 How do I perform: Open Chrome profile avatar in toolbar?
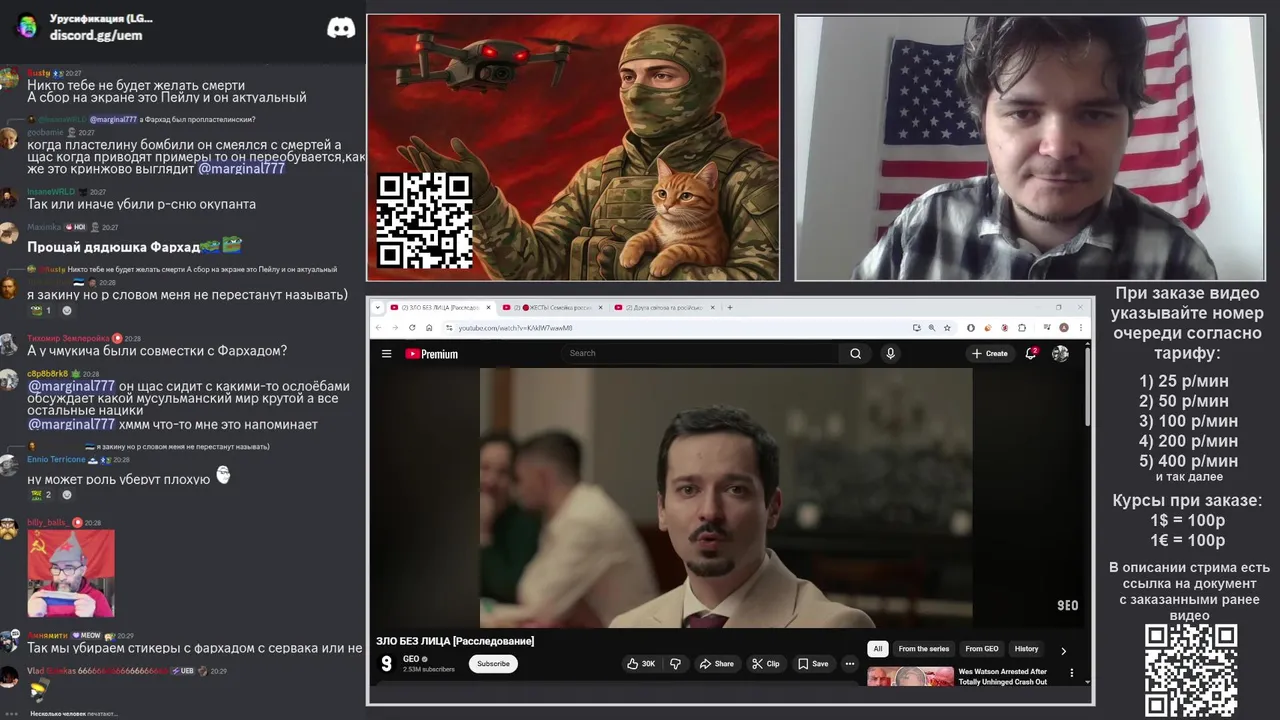click(1063, 327)
